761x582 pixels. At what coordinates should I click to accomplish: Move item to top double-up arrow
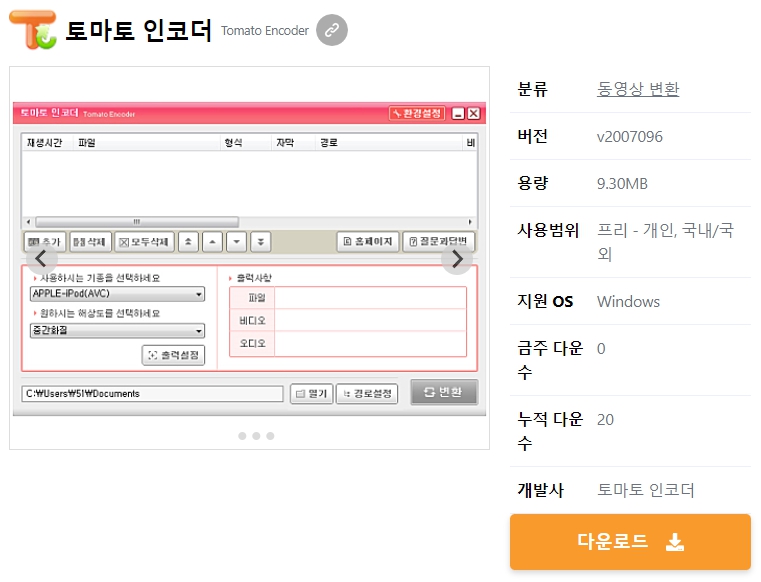188,242
